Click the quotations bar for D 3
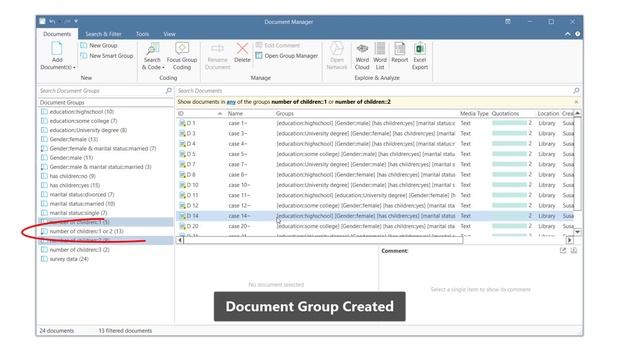640x360 pixels. pos(509,133)
